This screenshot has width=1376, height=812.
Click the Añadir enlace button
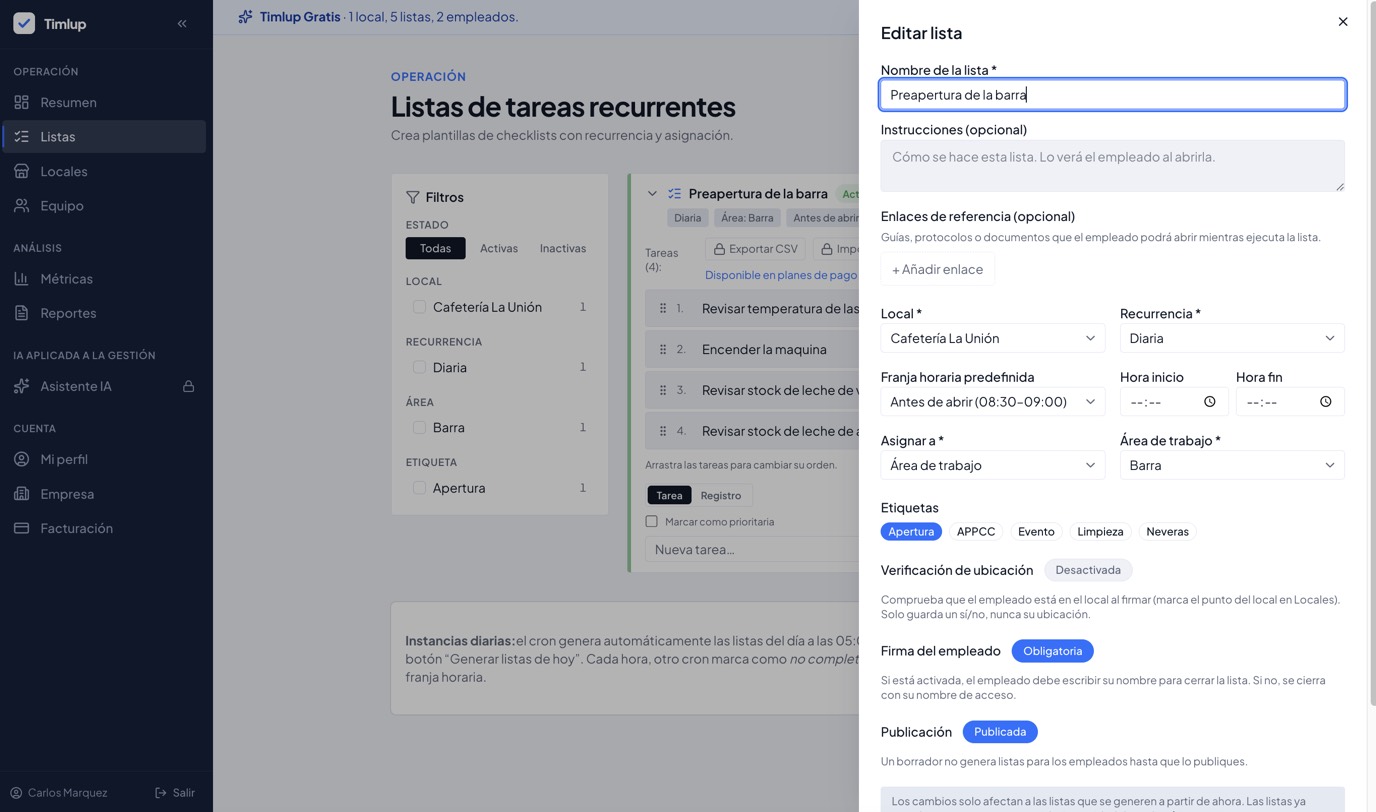(x=937, y=269)
